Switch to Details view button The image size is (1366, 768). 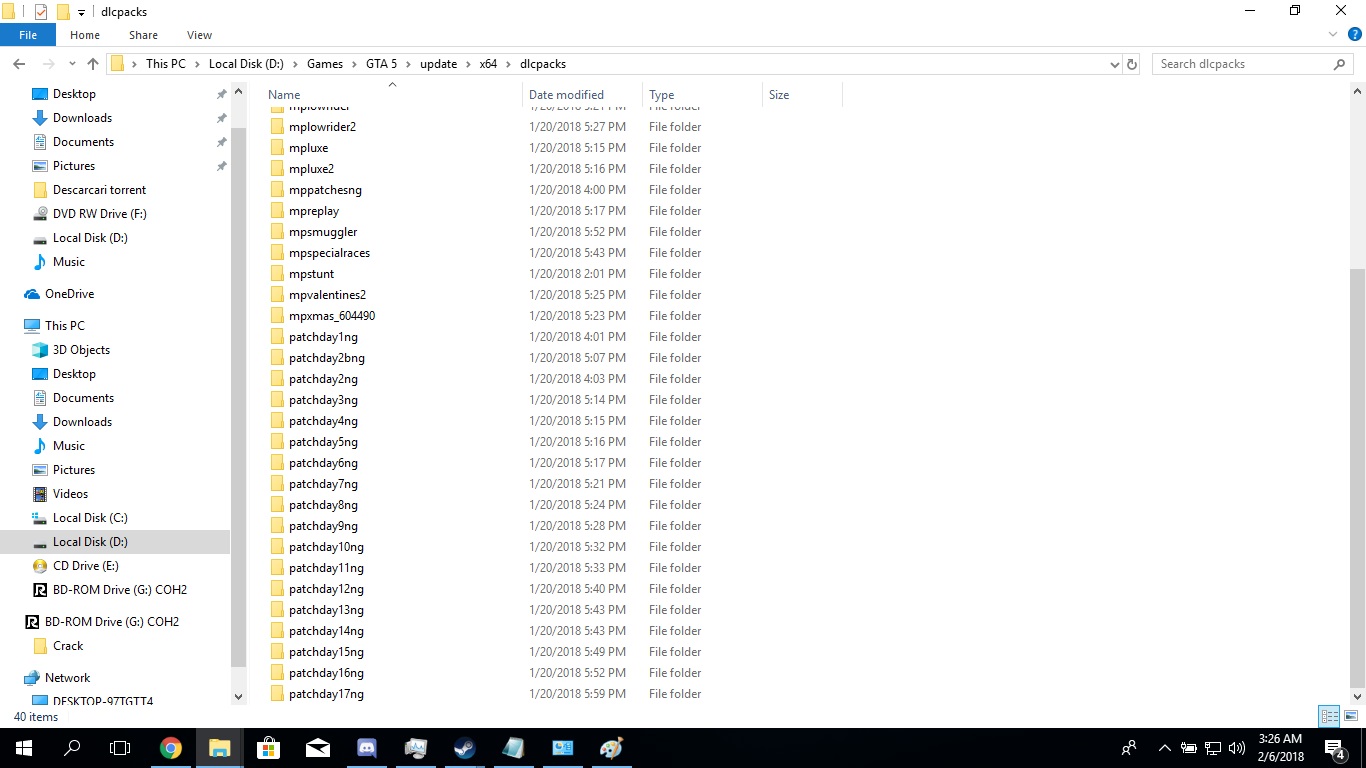[x=1329, y=716]
